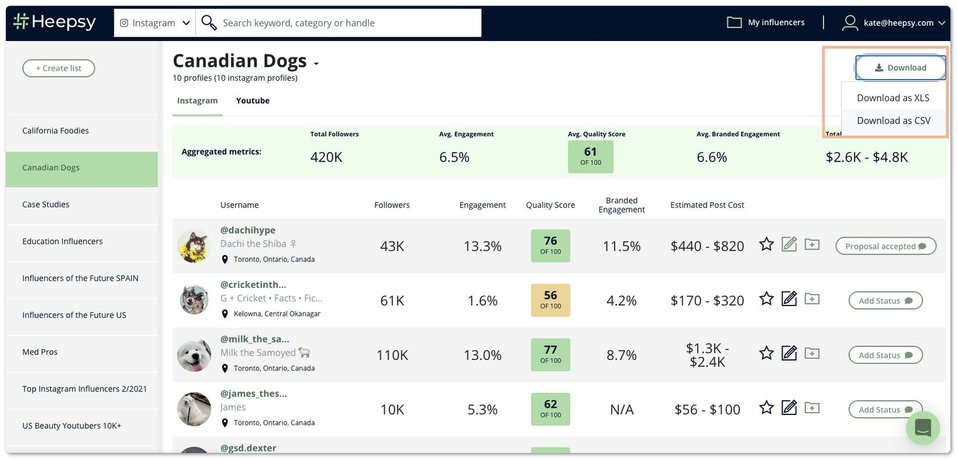Open the Case Studies list
Screen dimensions: 958x460
tap(81, 205)
